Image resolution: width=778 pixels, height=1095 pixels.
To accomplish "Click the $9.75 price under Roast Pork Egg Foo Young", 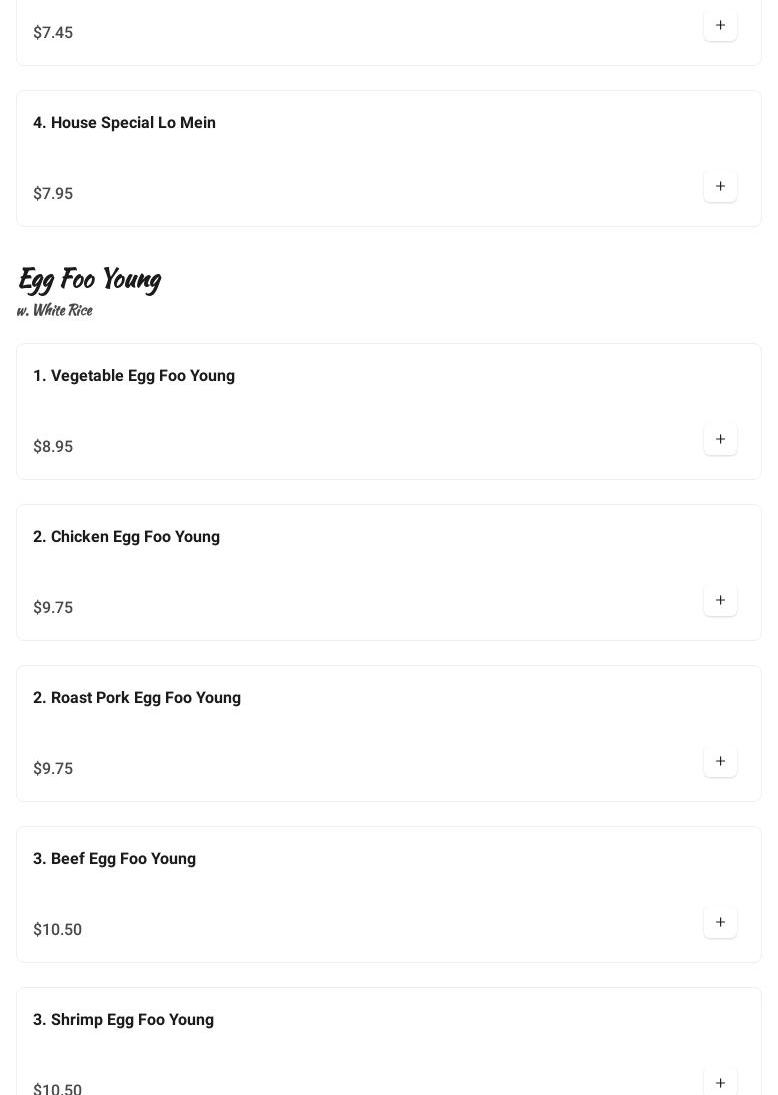I will (x=53, y=768).
